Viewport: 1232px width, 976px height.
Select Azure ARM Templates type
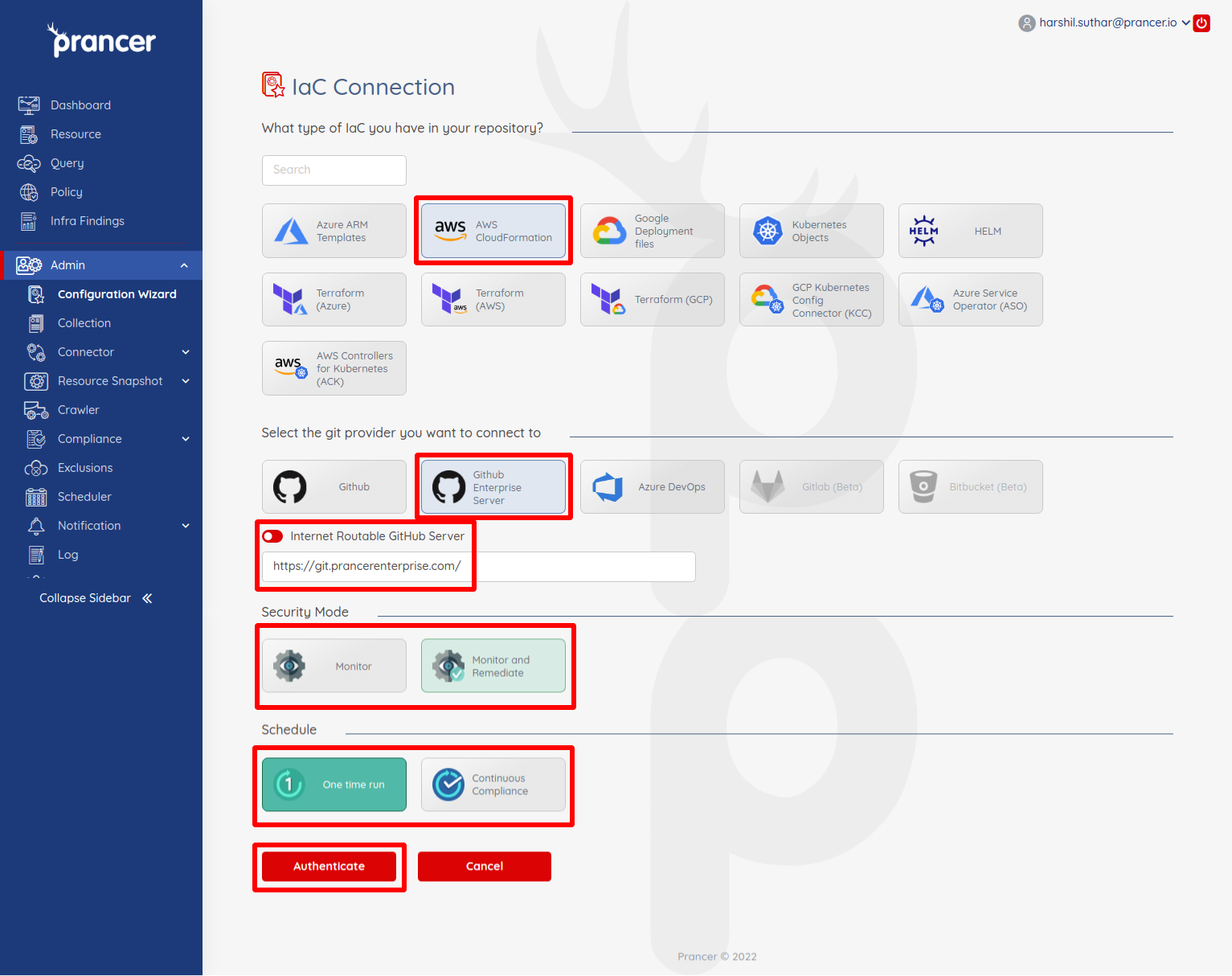[334, 231]
